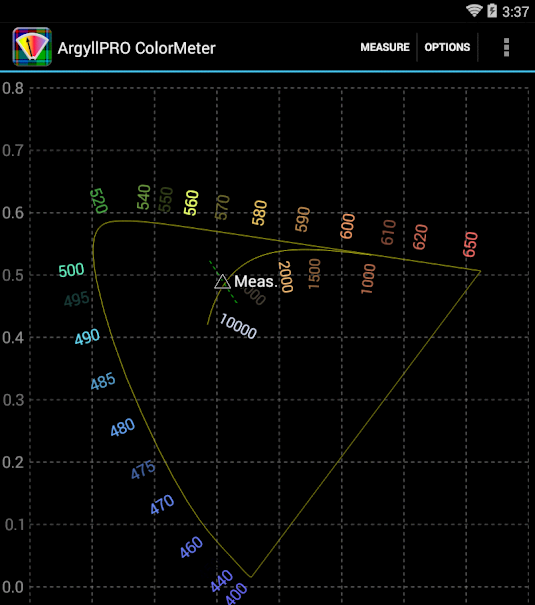This screenshot has width=535, height=605.
Task: Tap the 580 wavelength label
Action: (x=259, y=213)
